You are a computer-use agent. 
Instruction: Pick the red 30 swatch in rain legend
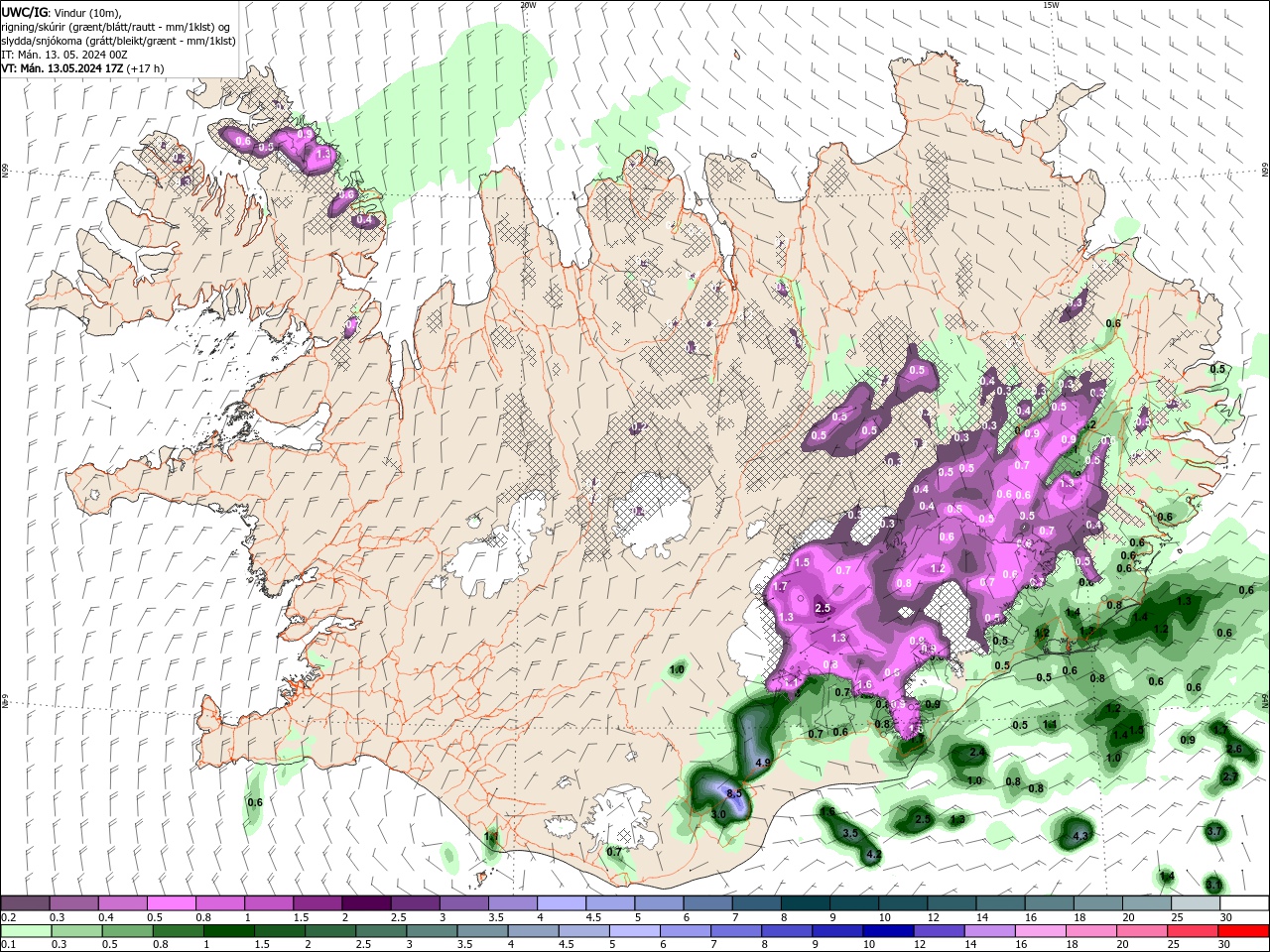(x=1244, y=931)
